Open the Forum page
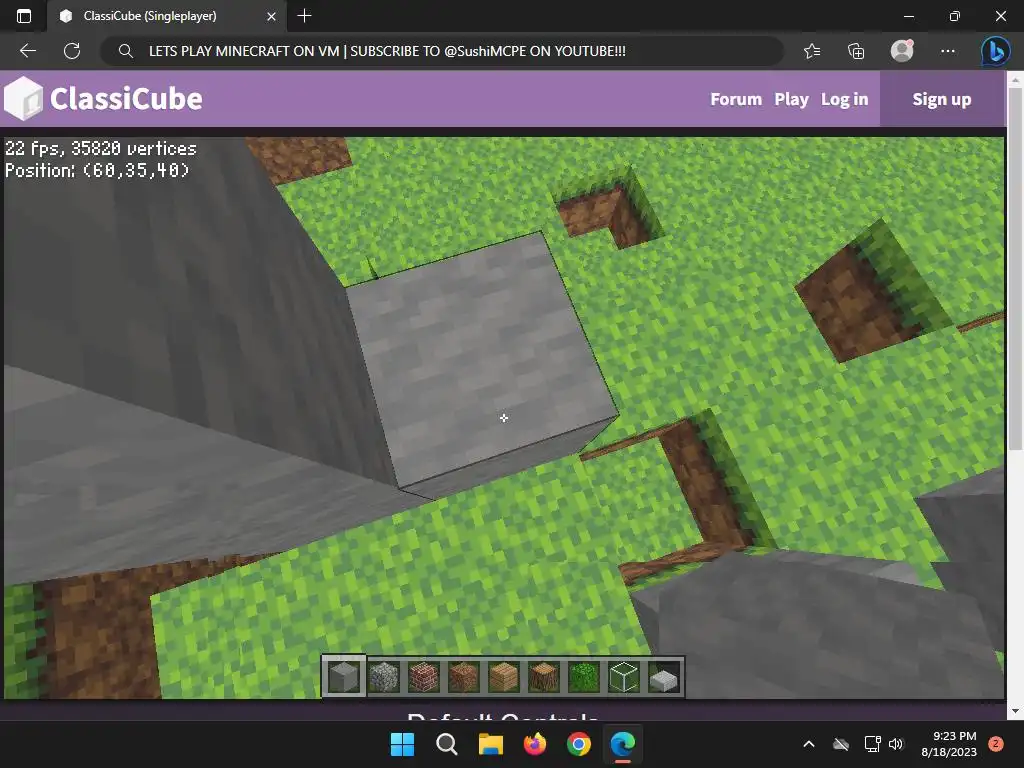Screen dimensions: 1024x768 click(736, 99)
